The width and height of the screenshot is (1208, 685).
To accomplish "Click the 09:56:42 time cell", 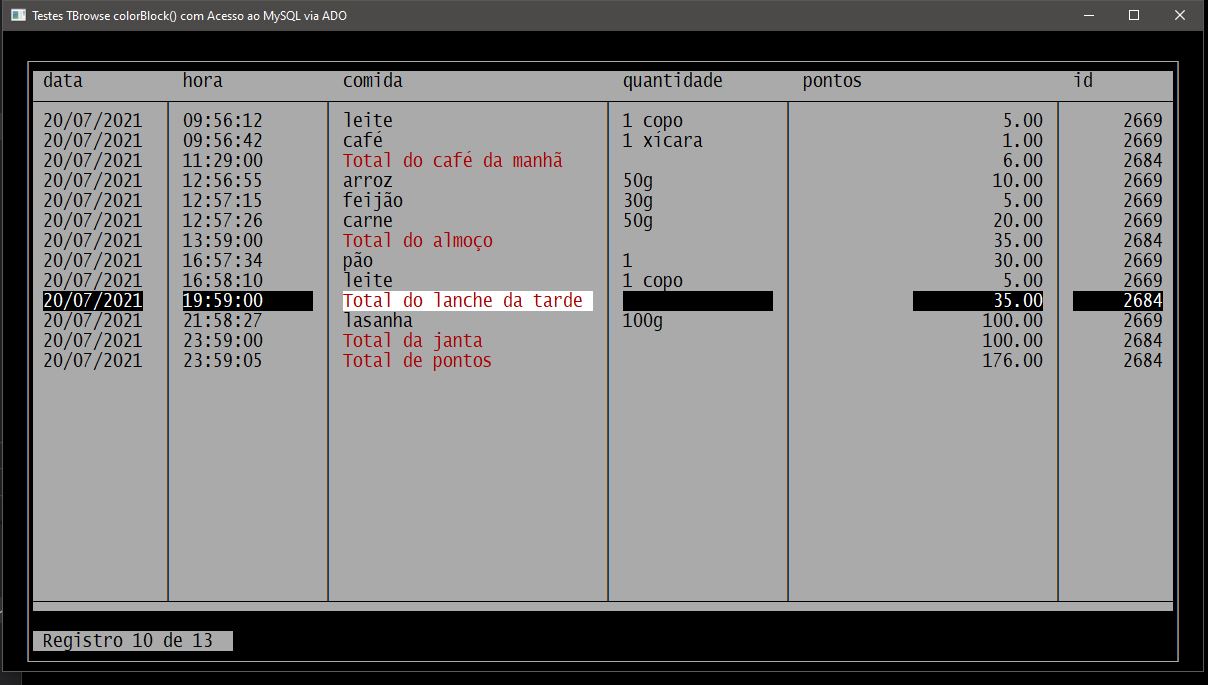I will tap(222, 141).
